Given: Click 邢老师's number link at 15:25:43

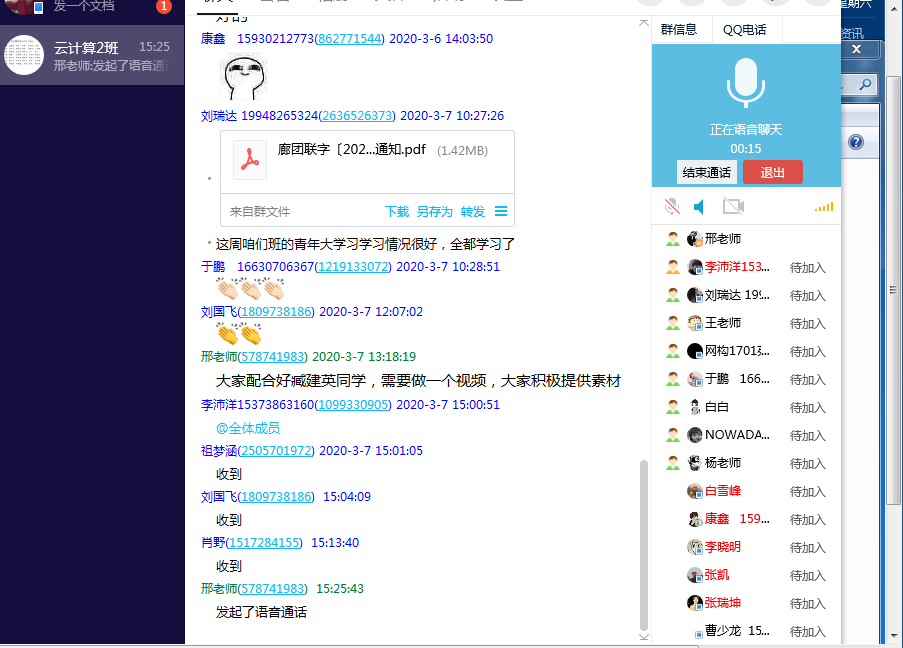Looking at the screenshot, I should point(272,589).
